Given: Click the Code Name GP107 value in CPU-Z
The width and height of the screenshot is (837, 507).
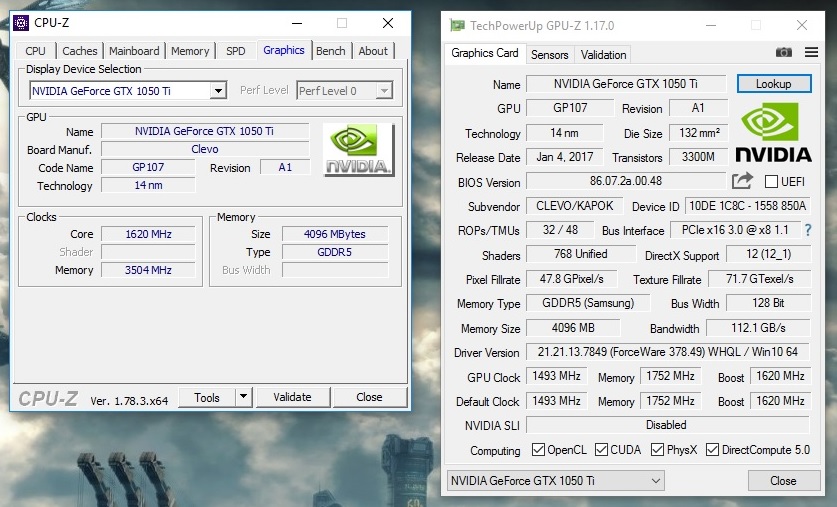Looking at the screenshot, I should click(148, 167).
